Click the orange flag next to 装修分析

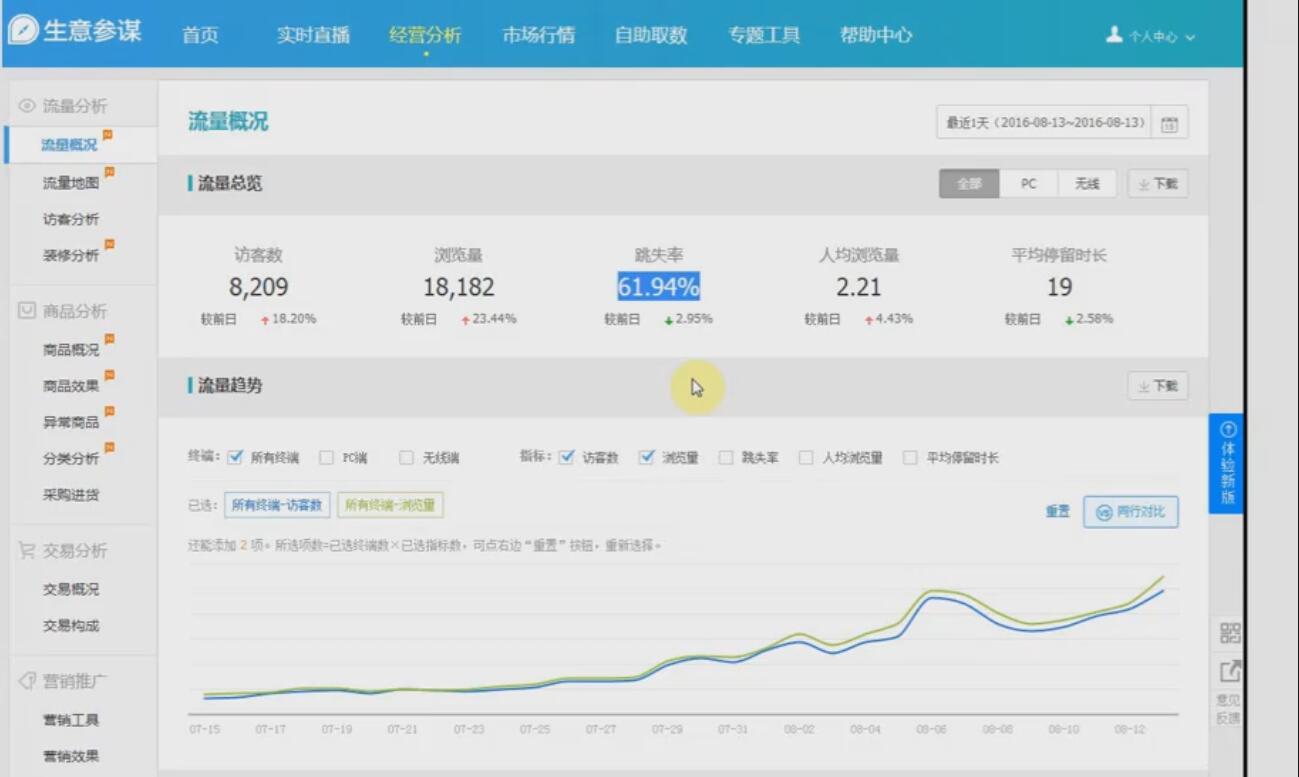[x=108, y=244]
